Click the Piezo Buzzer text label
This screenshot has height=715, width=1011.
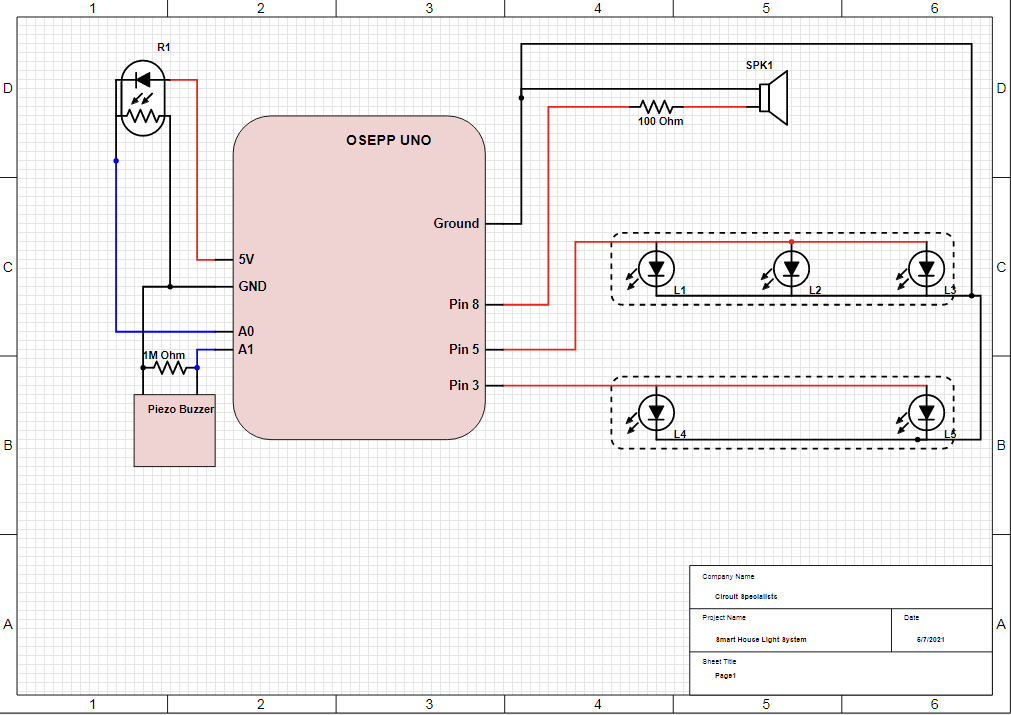click(181, 409)
